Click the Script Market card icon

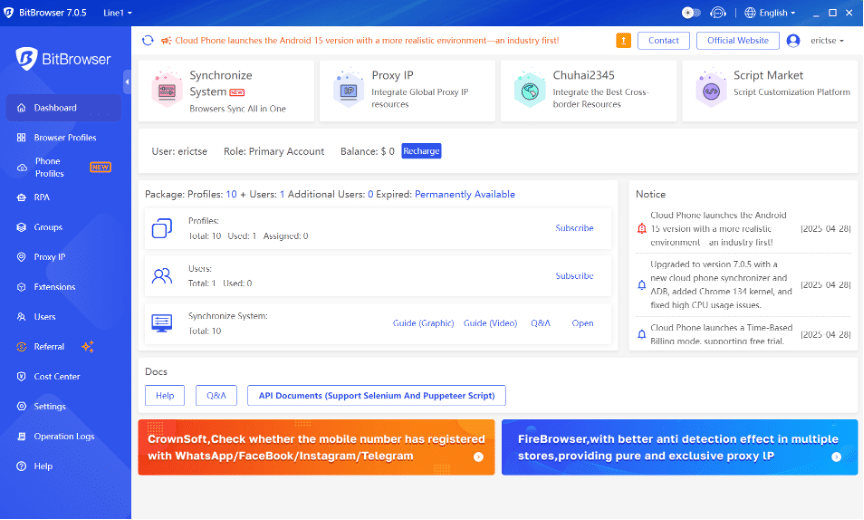[711, 88]
